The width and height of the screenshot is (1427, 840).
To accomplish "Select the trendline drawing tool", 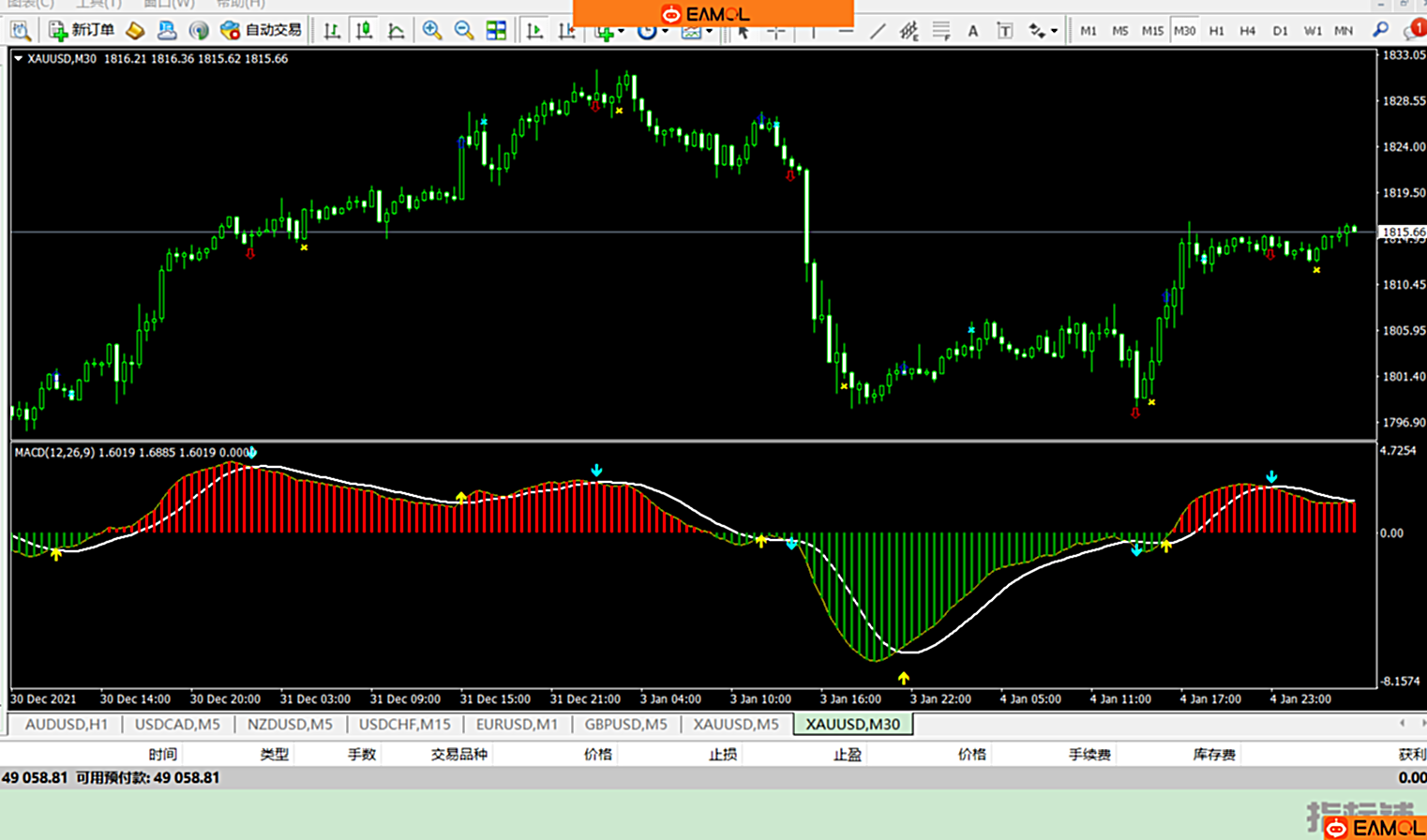I will pyautogui.click(x=877, y=32).
